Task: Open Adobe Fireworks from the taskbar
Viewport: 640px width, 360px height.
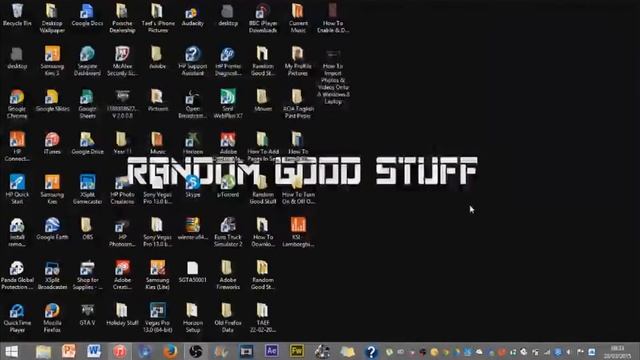Action: [297, 351]
